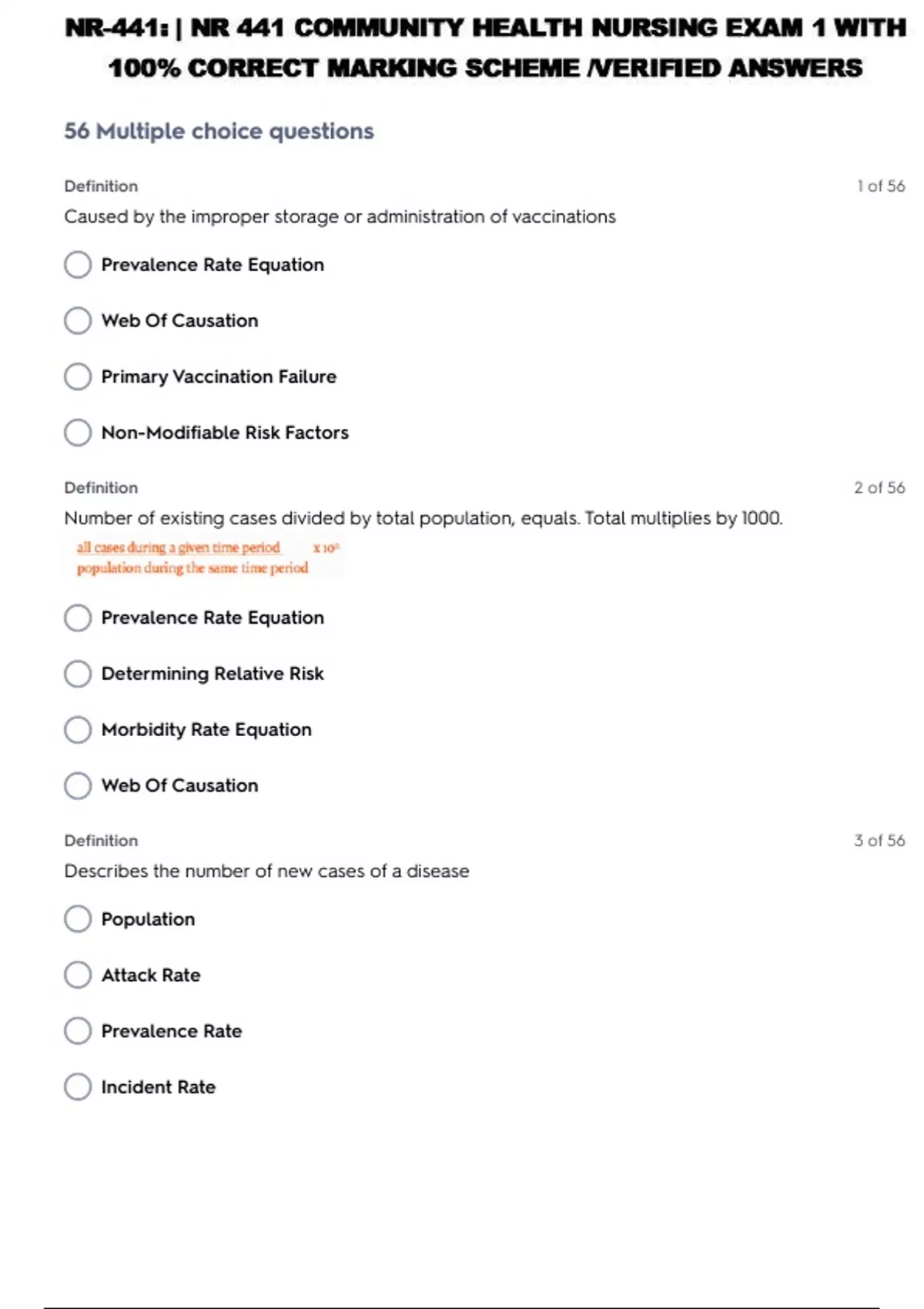The image size is (924, 1309).
Task: Select the Population radio button
Action: tap(78, 919)
